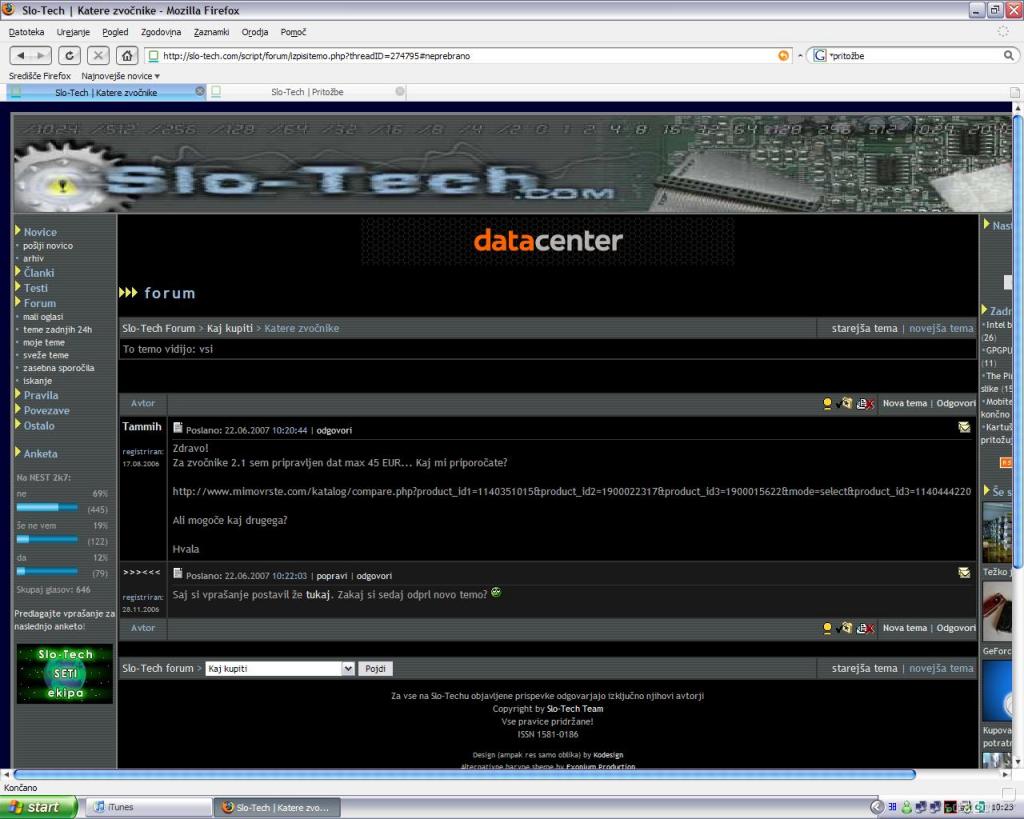Screen dimensions: 1024x819
Task: Click the checkmark folder icon in bottom Avtor bar
Action: (844, 628)
